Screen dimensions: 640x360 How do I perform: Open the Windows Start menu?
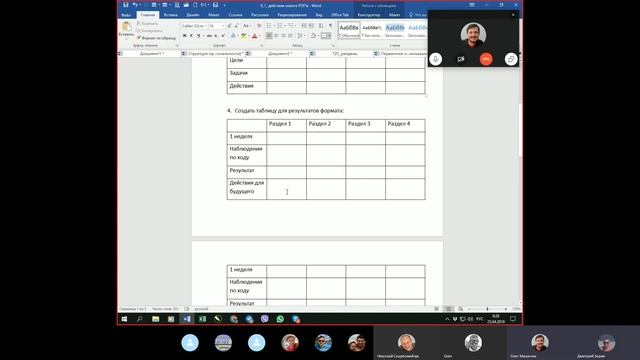pos(124,319)
